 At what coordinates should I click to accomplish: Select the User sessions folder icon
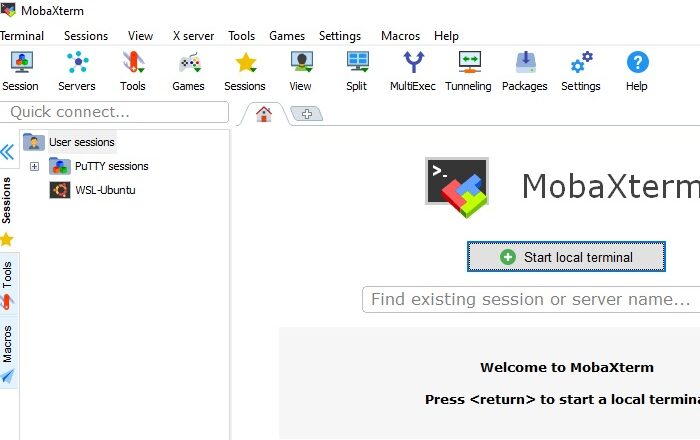point(34,142)
